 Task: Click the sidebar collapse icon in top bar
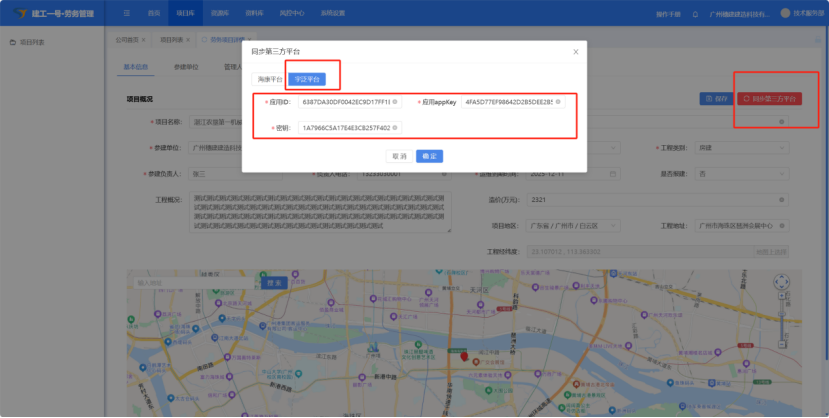(126, 13)
